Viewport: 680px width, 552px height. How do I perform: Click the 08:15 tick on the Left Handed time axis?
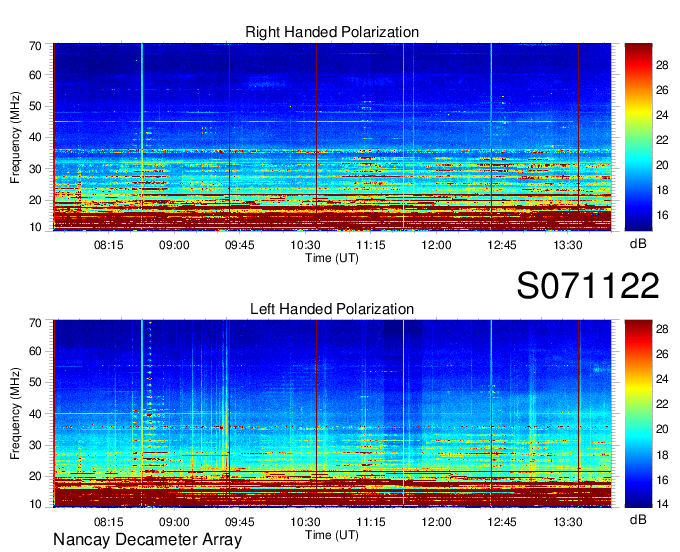tap(108, 522)
